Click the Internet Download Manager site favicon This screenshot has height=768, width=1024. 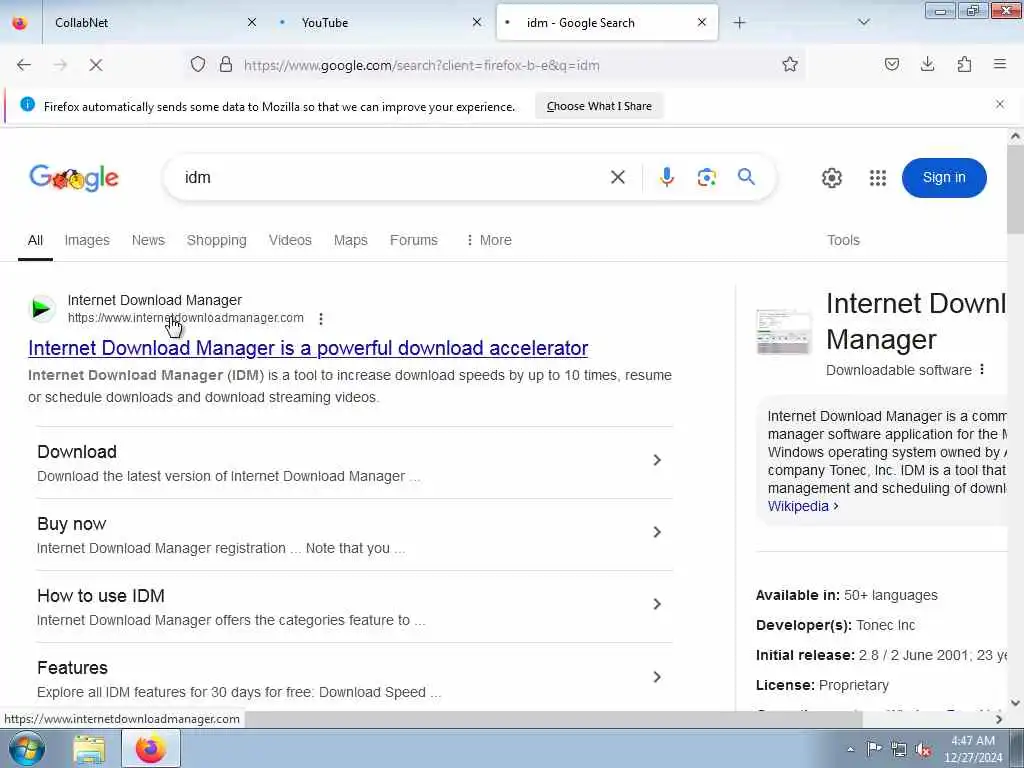(x=41, y=308)
